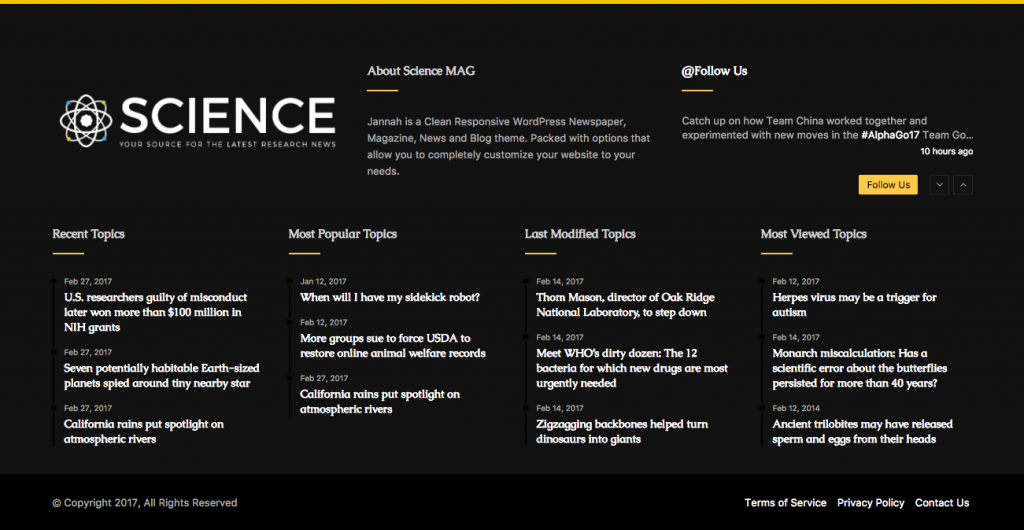1024x530 pixels.
Task: Open Contact Us footer link
Action: click(x=941, y=503)
